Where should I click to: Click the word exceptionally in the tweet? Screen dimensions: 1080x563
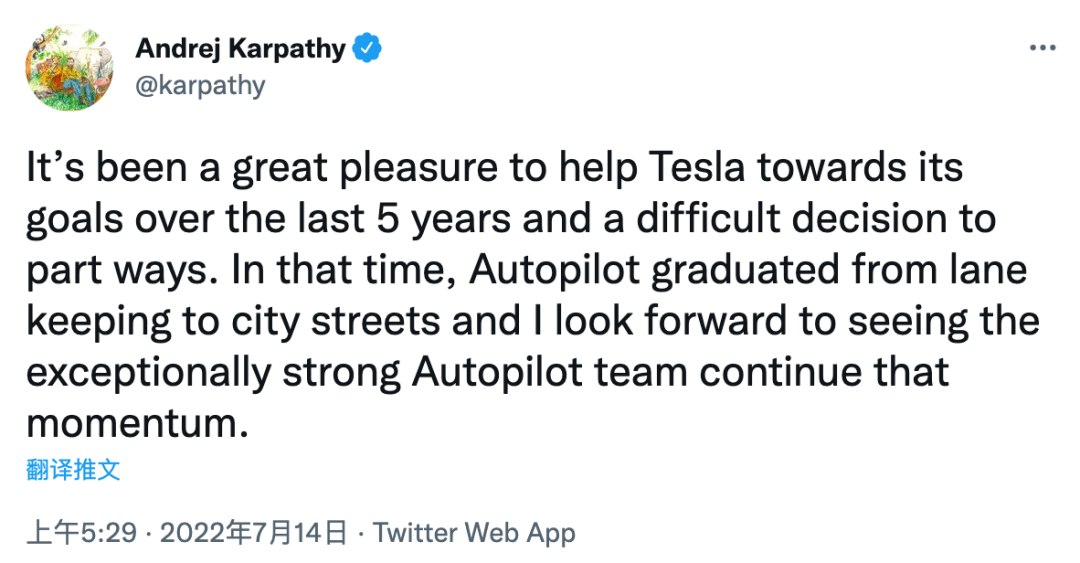(x=149, y=373)
